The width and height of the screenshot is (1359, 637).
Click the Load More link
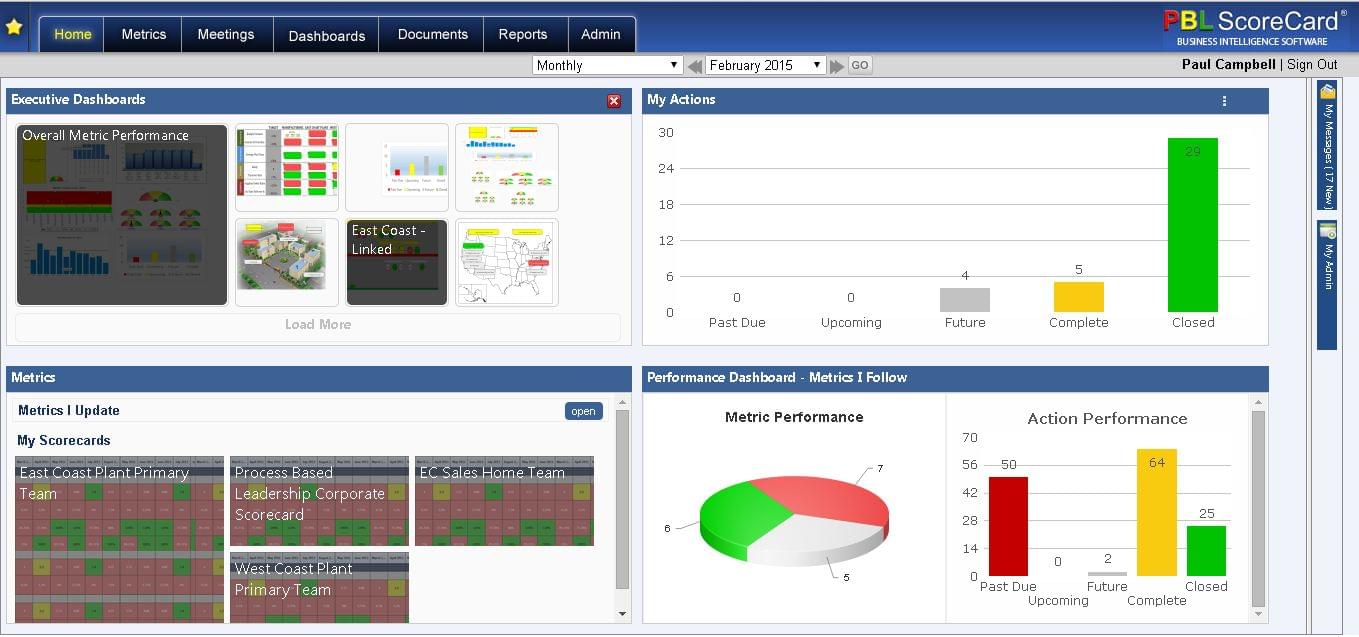point(317,324)
